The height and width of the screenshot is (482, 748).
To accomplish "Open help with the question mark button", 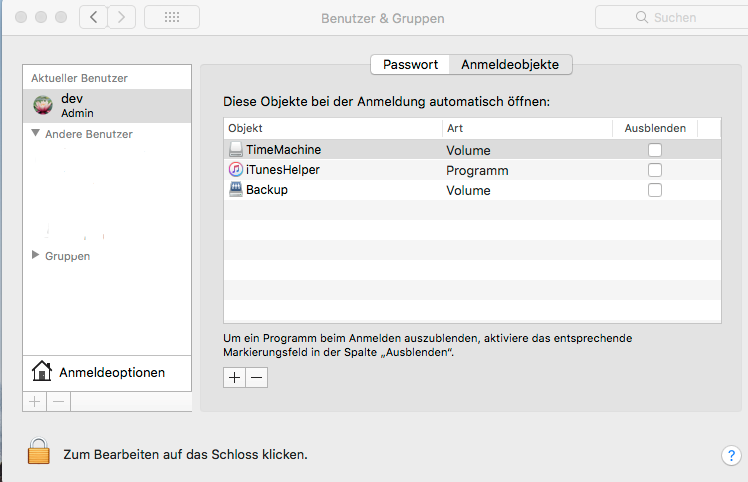I will 730,455.
